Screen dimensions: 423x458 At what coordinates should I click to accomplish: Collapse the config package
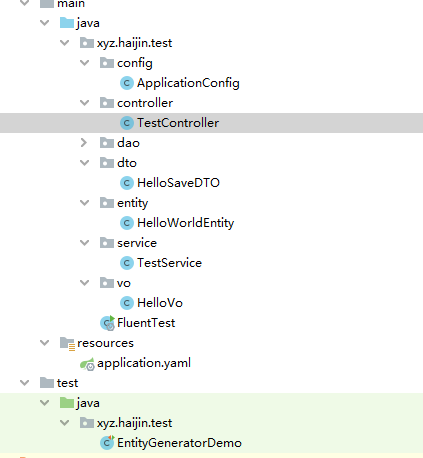pyautogui.click(x=85, y=63)
